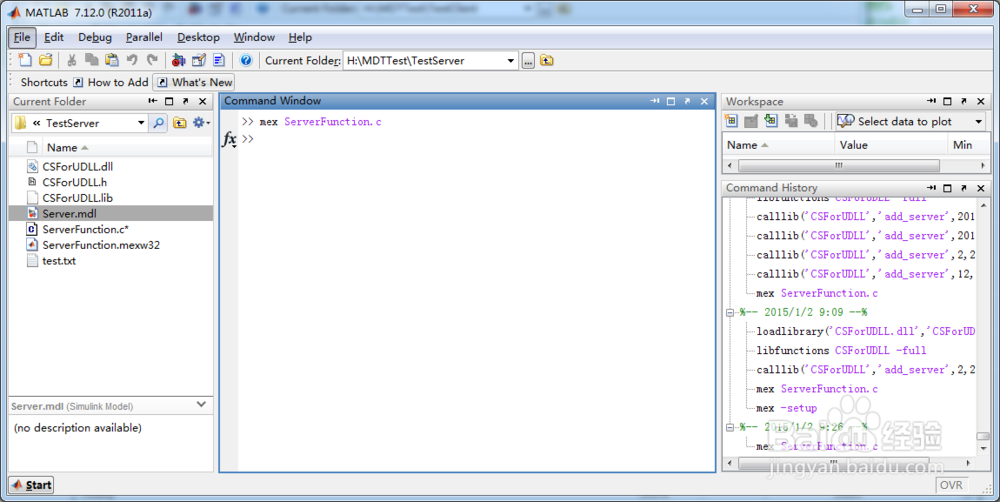This screenshot has width=1000, height=502.
Task: Click the How to Add shortcut
Action: coord(110,82)
